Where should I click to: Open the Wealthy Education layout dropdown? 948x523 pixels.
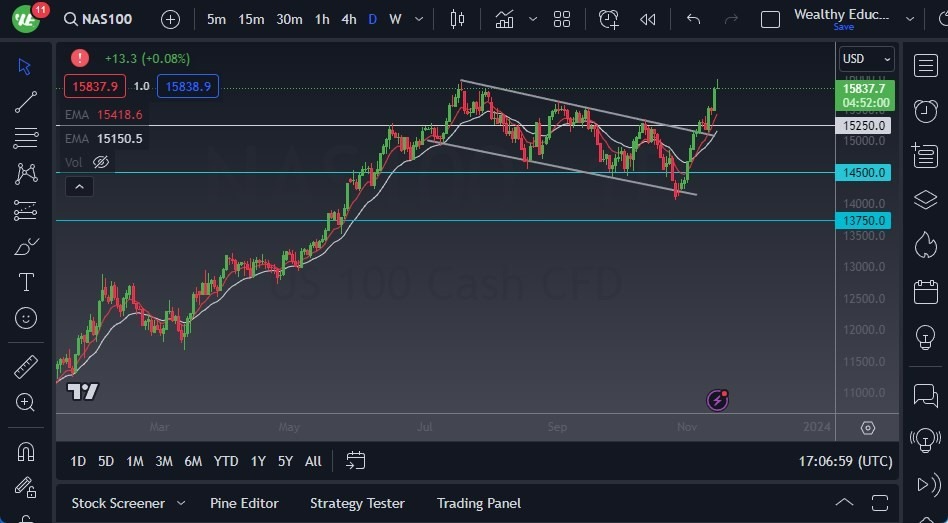[910, 19]
